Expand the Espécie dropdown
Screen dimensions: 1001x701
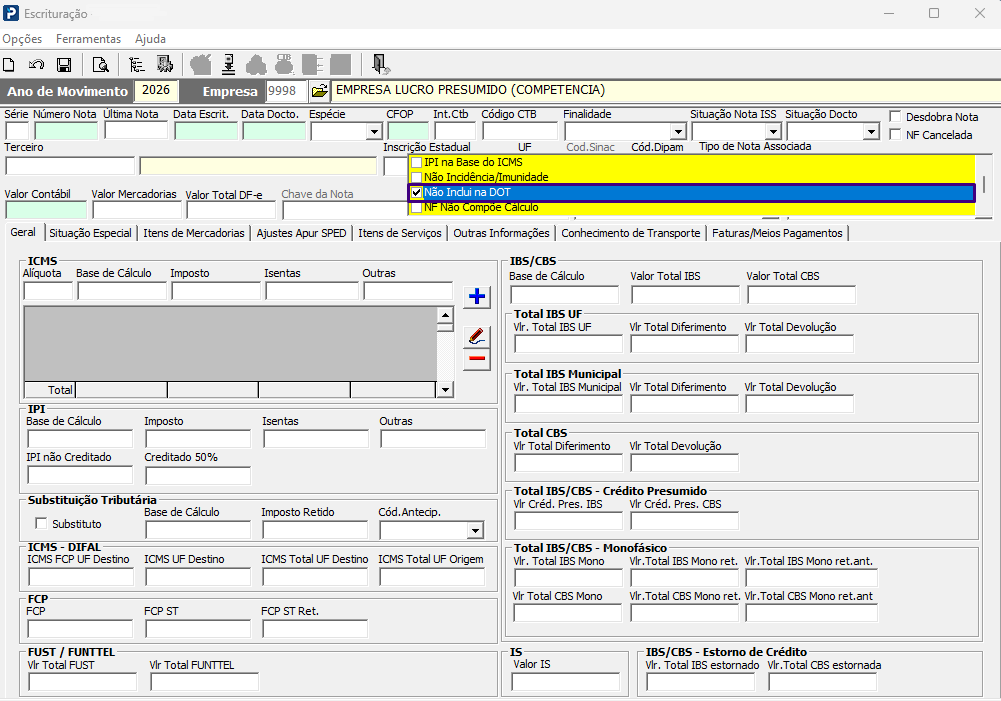374,132
